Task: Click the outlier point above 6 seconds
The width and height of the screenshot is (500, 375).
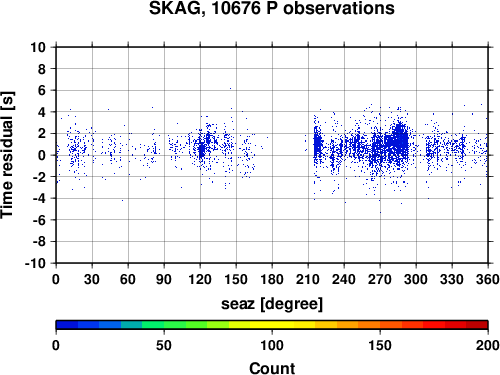Action: point(230,89)
